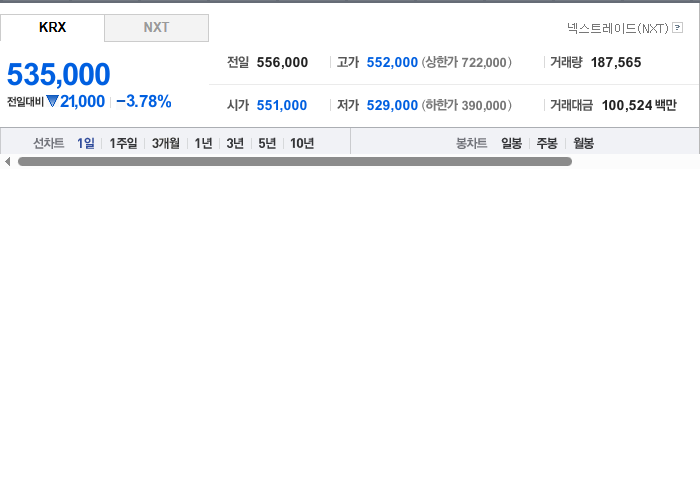Click the 넥스트레이드(NXT) label
700x490 pixels.
(618, 28)
